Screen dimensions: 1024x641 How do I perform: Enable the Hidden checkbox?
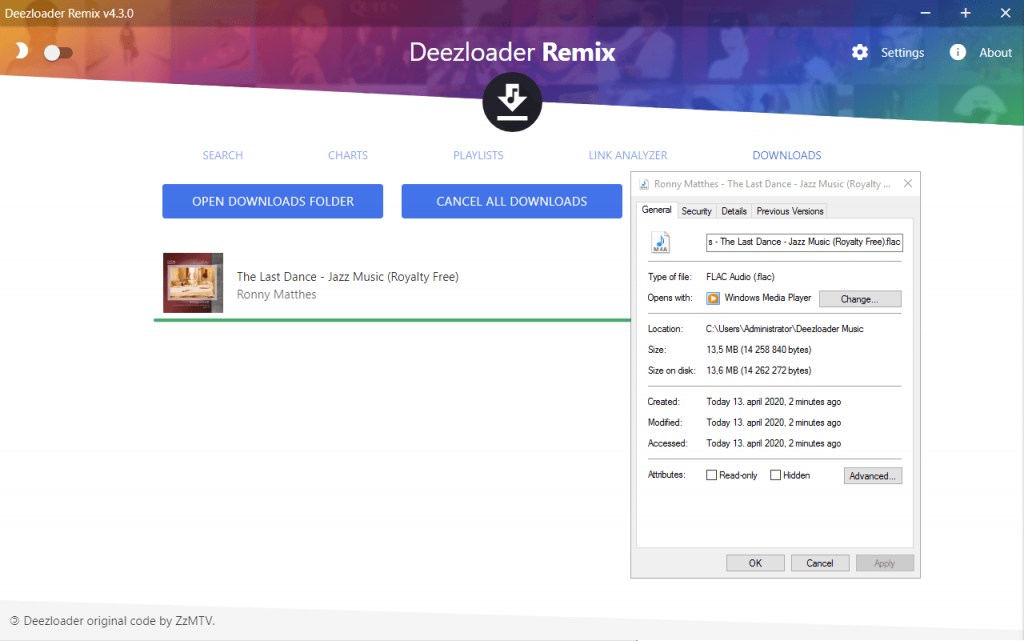pyautogui.click(x=775, y=475)
